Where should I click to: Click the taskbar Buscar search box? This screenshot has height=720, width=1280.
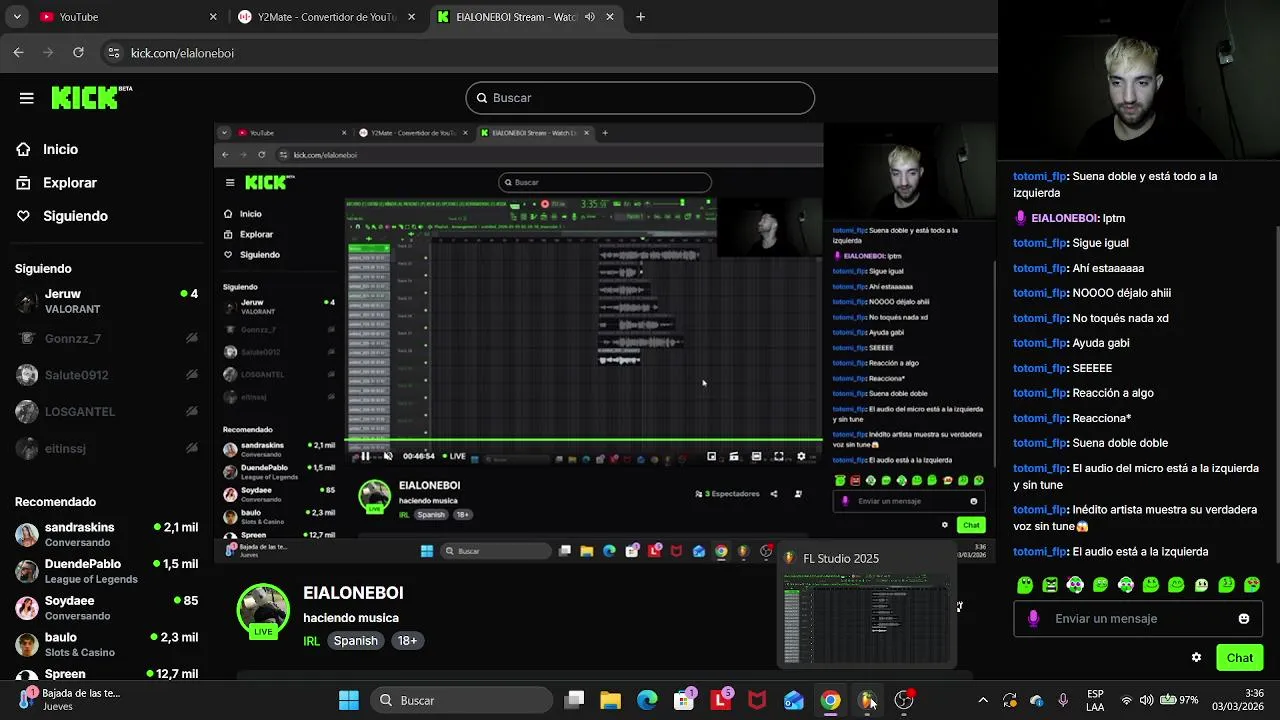[x=460, y=701]
